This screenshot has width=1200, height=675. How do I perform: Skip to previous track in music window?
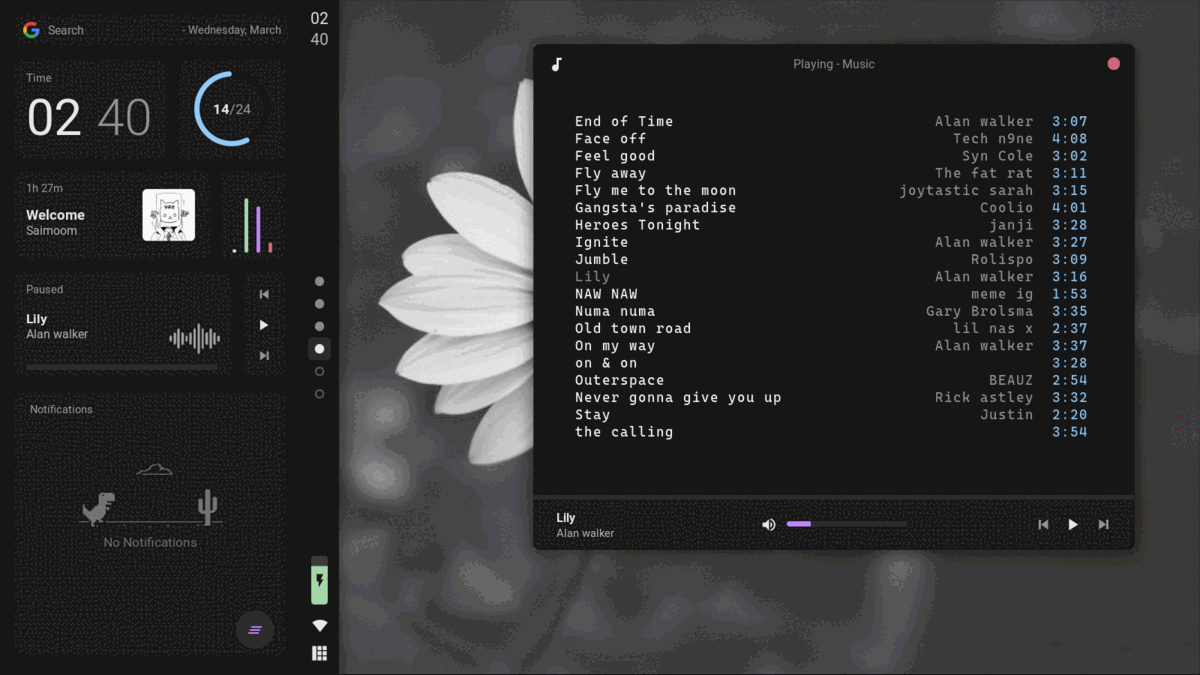click(1043, 524)
